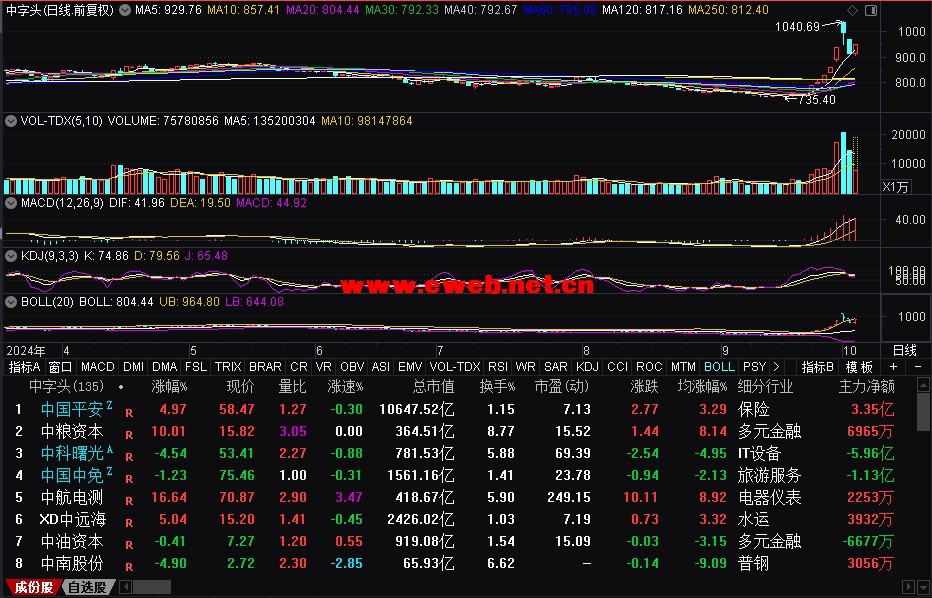Sort the list by 现价 column
Screen dimensions: 932x598
(x=240, y=387)
